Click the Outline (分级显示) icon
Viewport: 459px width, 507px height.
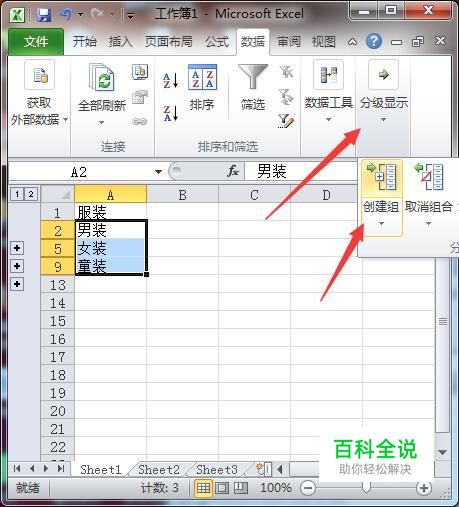383,75
